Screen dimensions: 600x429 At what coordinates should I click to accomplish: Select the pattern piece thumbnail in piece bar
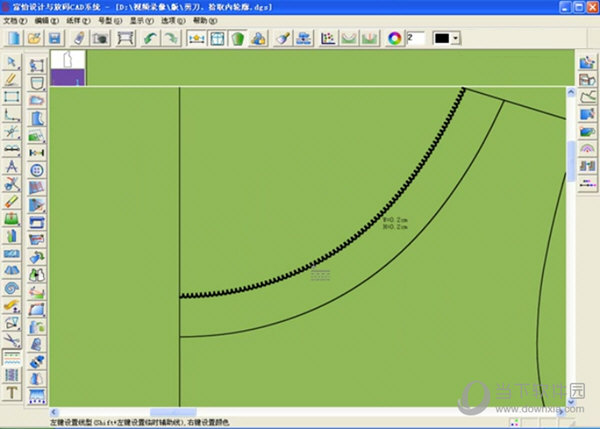[x=66, y=66]
